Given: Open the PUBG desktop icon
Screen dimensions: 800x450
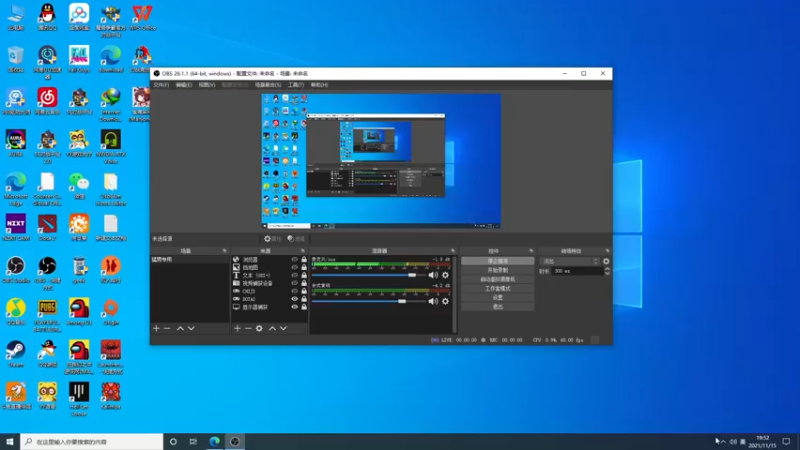Looking at the screenshot, I should [47, 315].
